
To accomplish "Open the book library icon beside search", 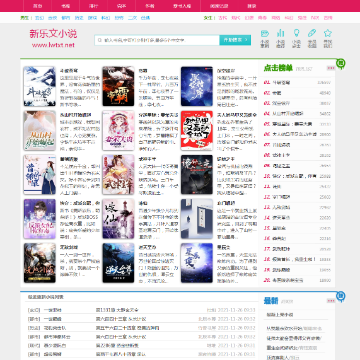I will coord(265,33).
